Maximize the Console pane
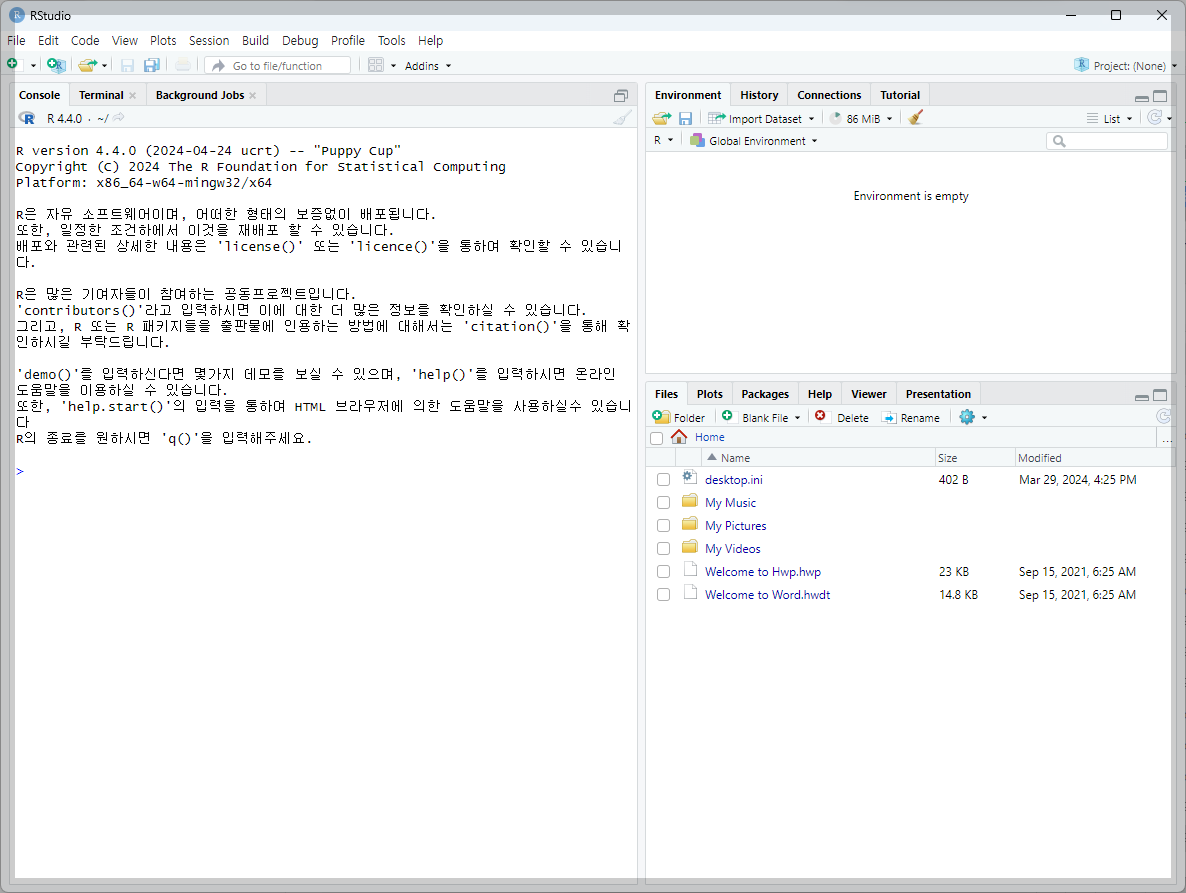1186x893 pixels. click(x=621, y=95)
